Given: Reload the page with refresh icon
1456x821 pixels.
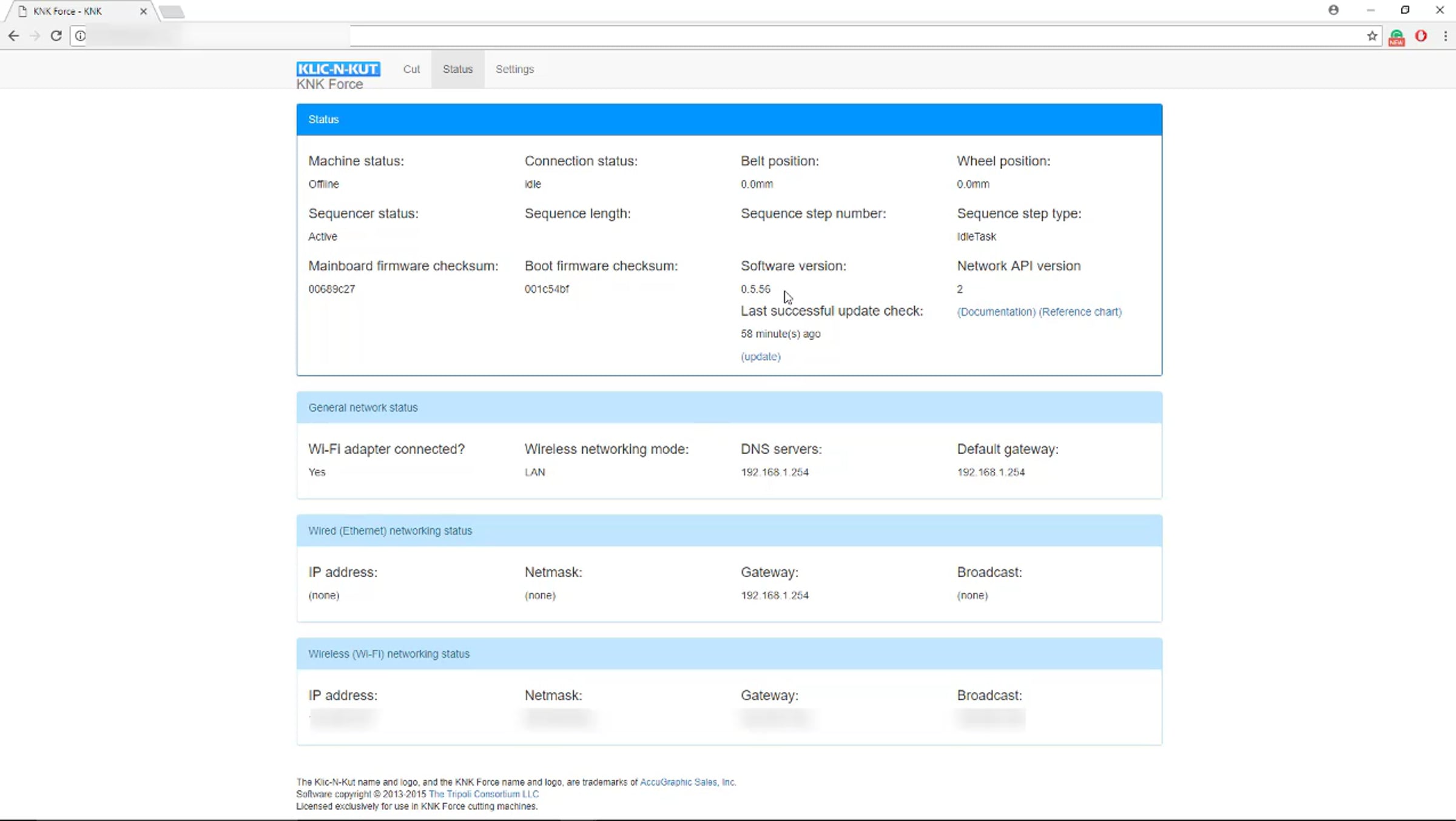Looking at the screenshot, I should [56, 36].
